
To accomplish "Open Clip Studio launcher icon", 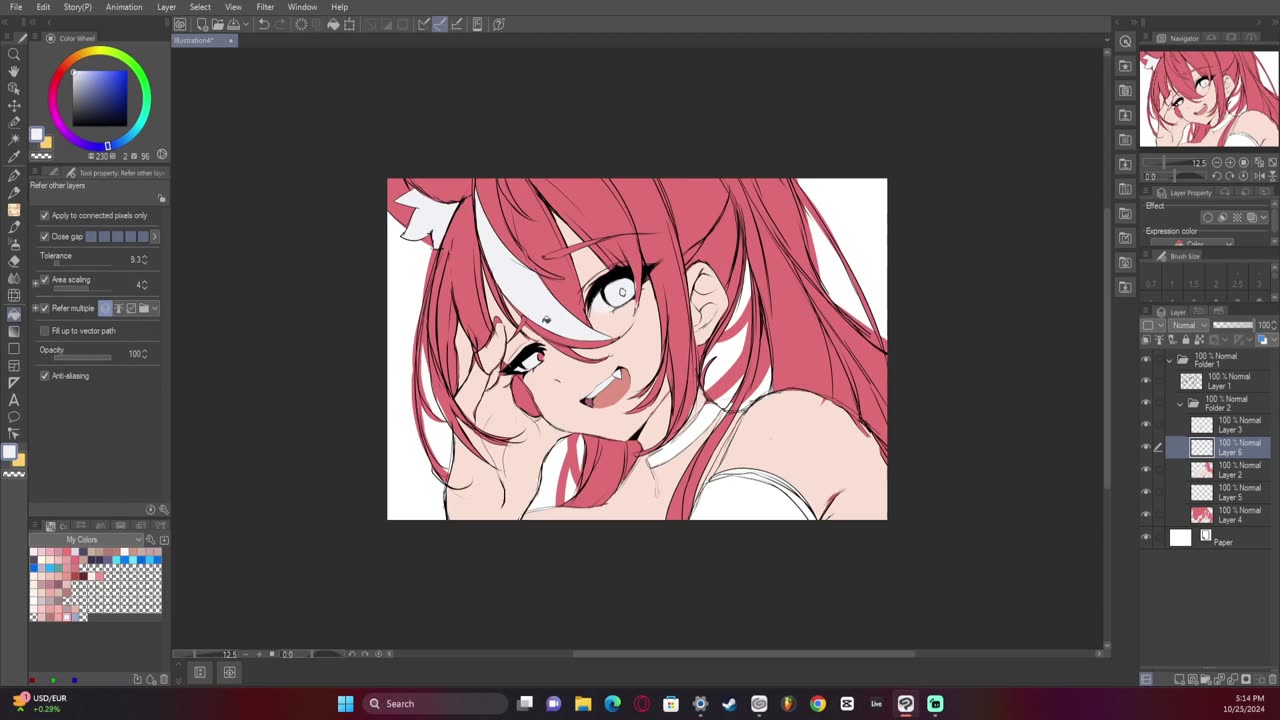I will pos(180,24).
